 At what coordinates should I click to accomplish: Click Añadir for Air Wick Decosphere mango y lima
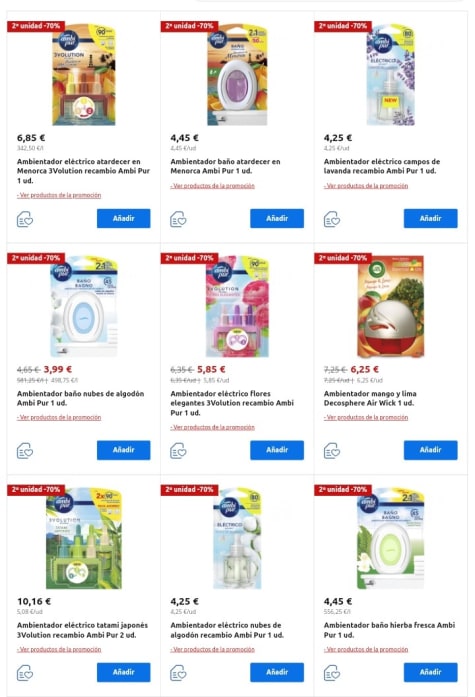430,450
